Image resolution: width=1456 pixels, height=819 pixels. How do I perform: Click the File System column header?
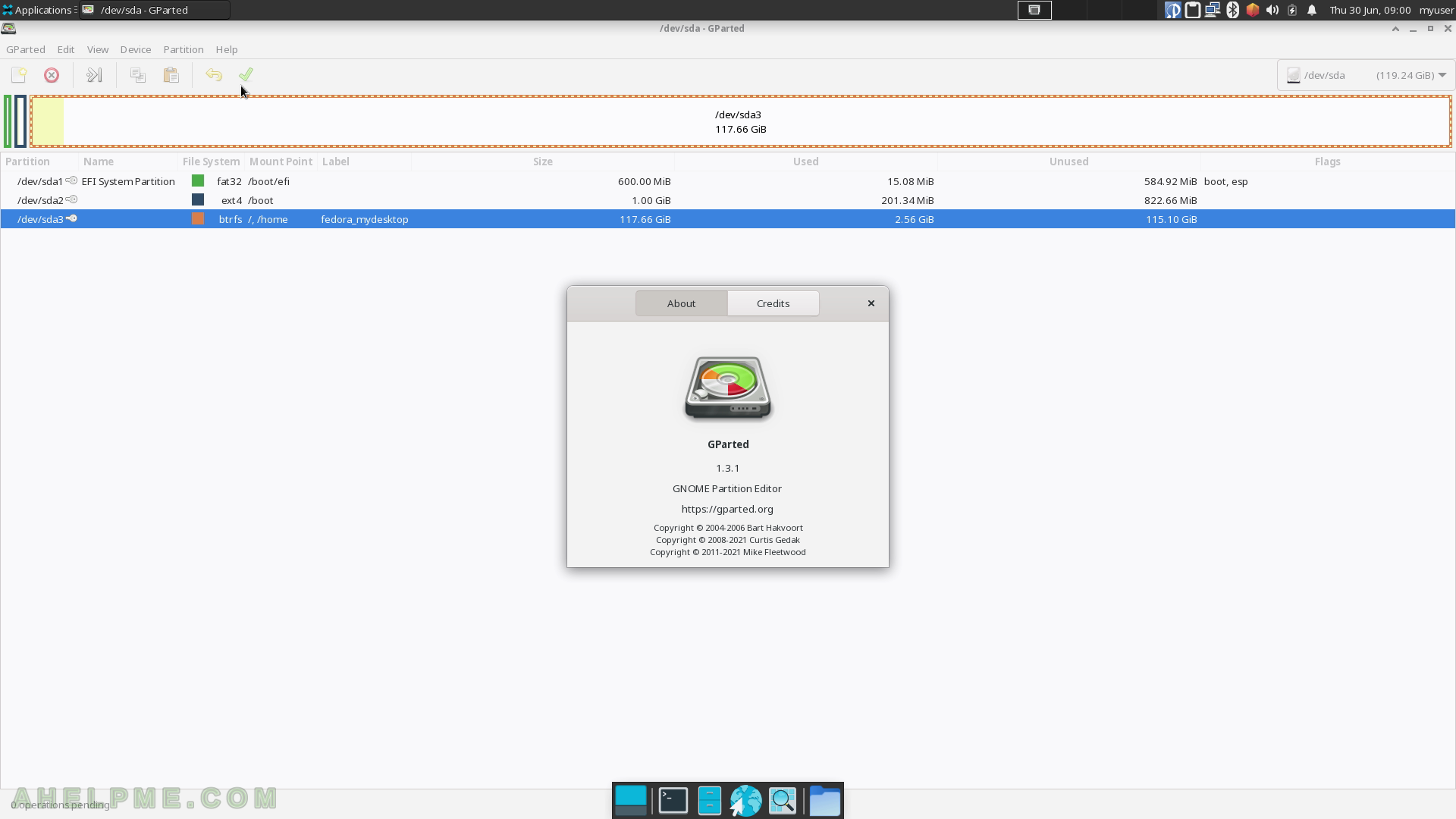click(x=211, y=162)
